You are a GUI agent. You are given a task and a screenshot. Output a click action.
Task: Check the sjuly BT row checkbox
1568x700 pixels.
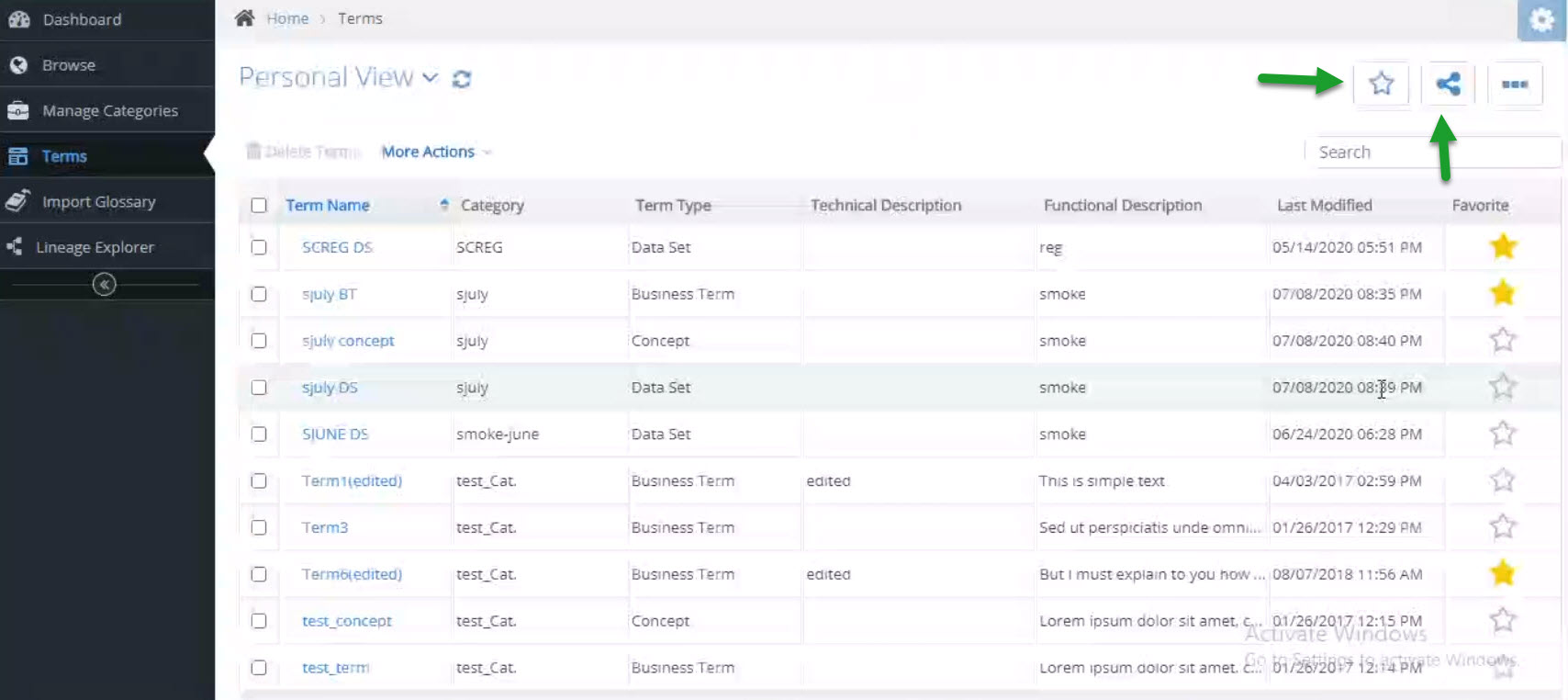(x=259, y=294)
